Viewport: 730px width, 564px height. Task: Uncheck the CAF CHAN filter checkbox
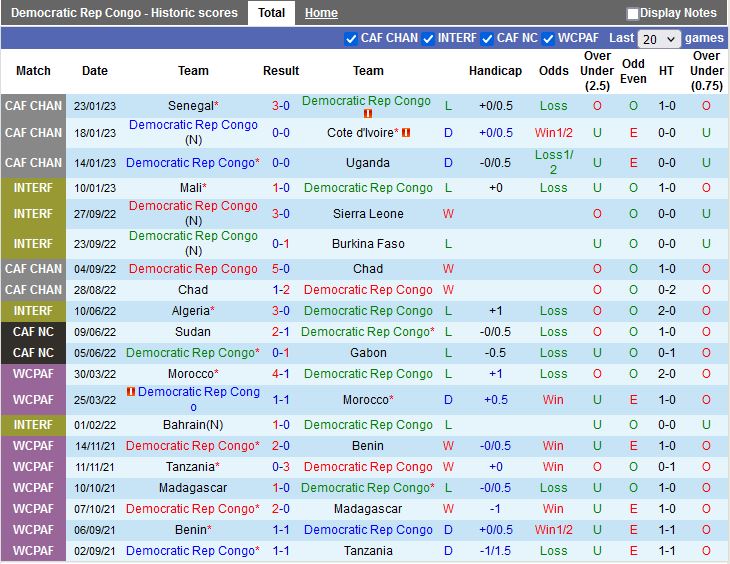pos(351,39)
